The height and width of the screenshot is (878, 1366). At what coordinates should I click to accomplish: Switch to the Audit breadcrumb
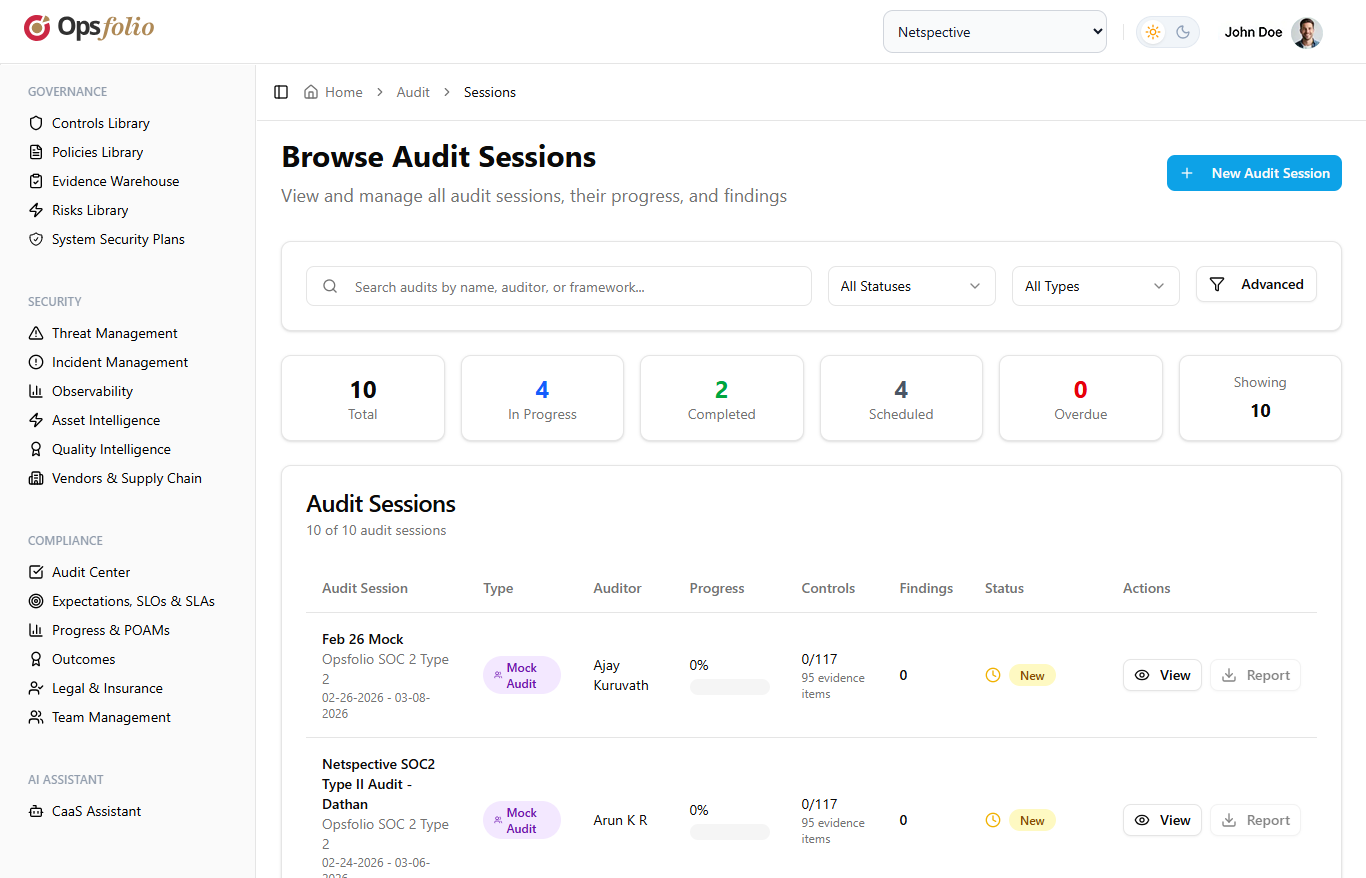click(x=413, y=91)
